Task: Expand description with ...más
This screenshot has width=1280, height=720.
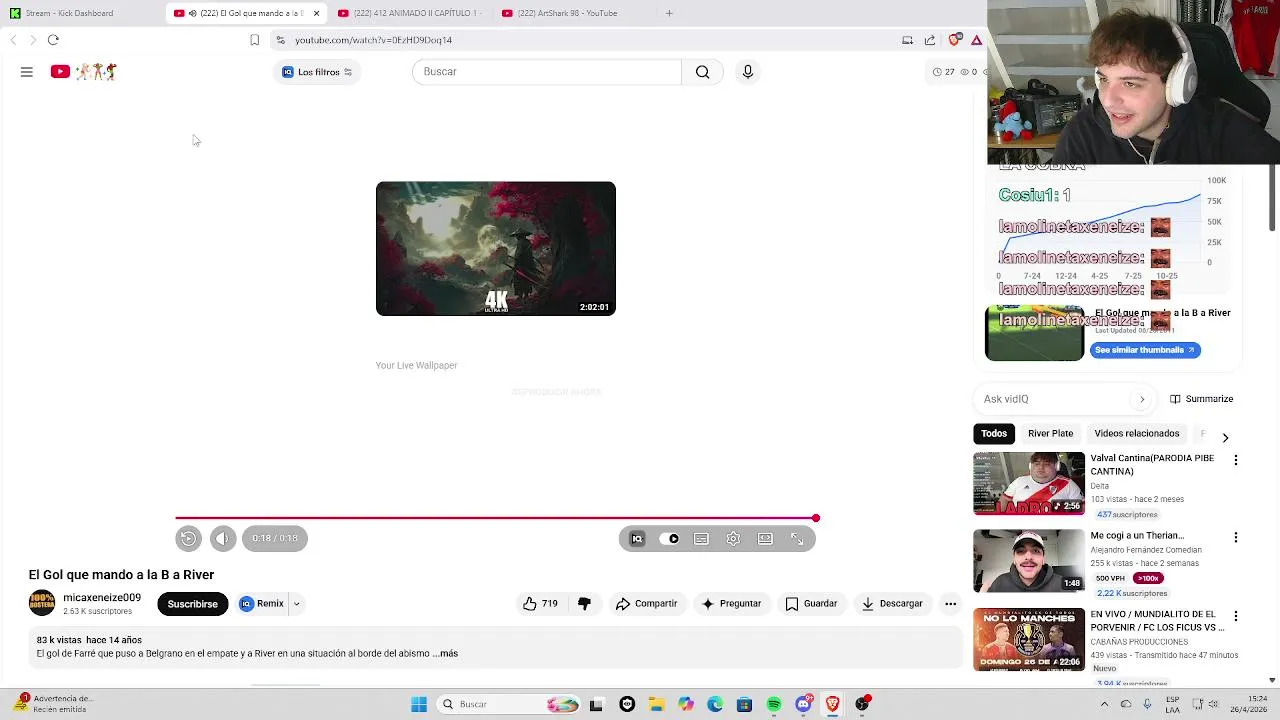Action: (x=445, y=654)
